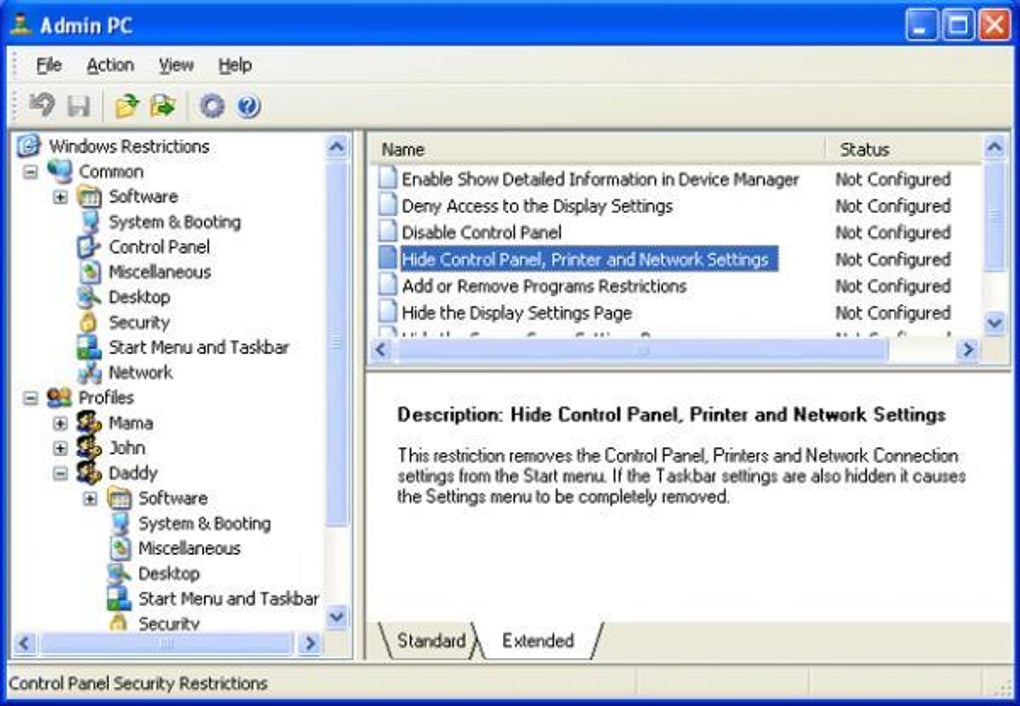The image size is (1020, 706).
Task: Select the Miscellaneous icon under Common
Action: (x=90, y=272)
